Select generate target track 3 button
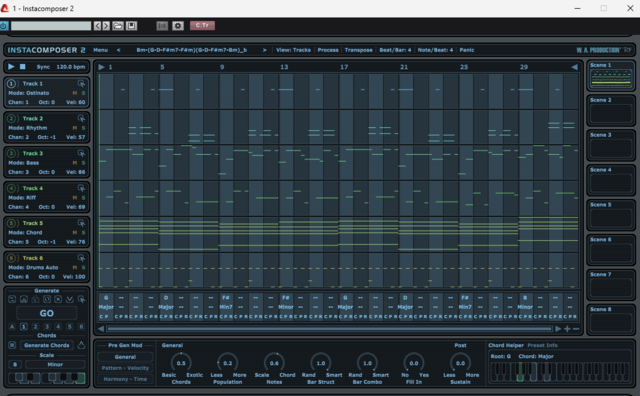Image resolution: width=640 pixels, height=396 pixels. tap(47, 327)
